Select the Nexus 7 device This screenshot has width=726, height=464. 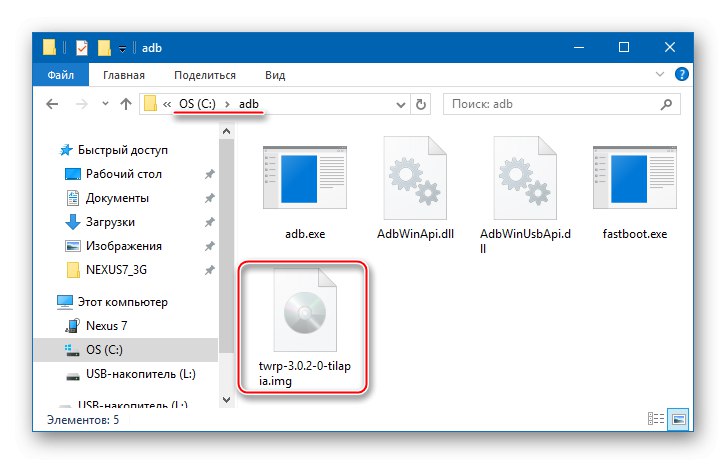106,326
